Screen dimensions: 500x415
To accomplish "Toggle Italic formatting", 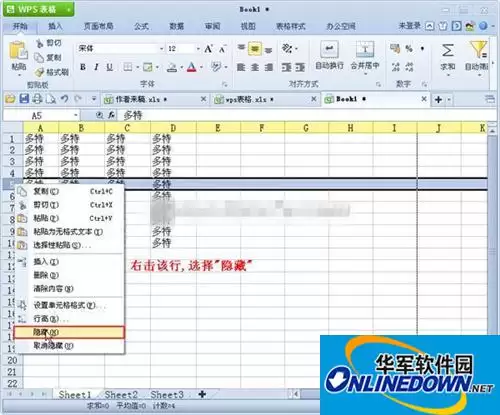I will pyautogui.click(x=96, y=67).
